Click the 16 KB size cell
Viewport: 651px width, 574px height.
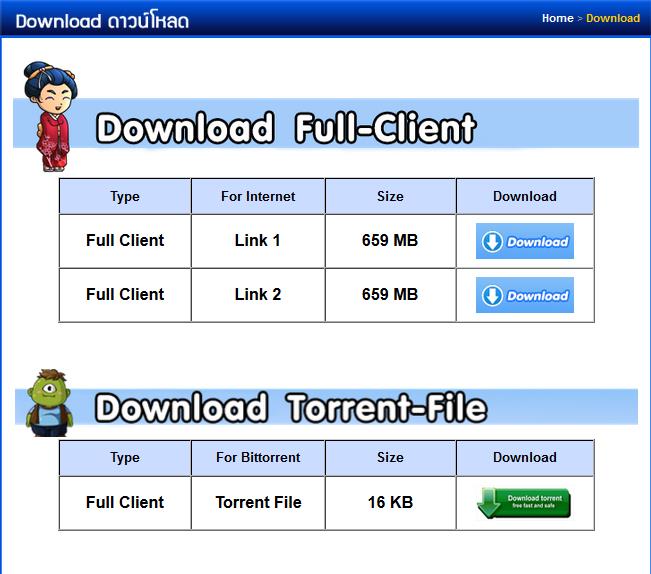point(390,503)
